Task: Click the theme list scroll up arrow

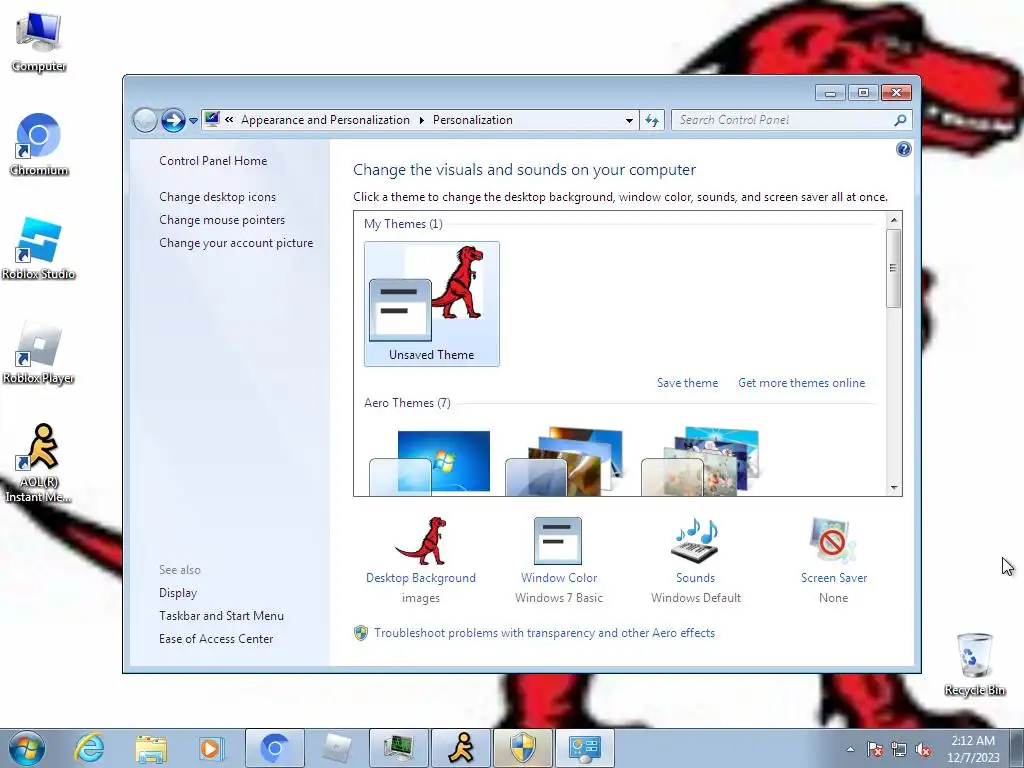Action: pos(893,220)
